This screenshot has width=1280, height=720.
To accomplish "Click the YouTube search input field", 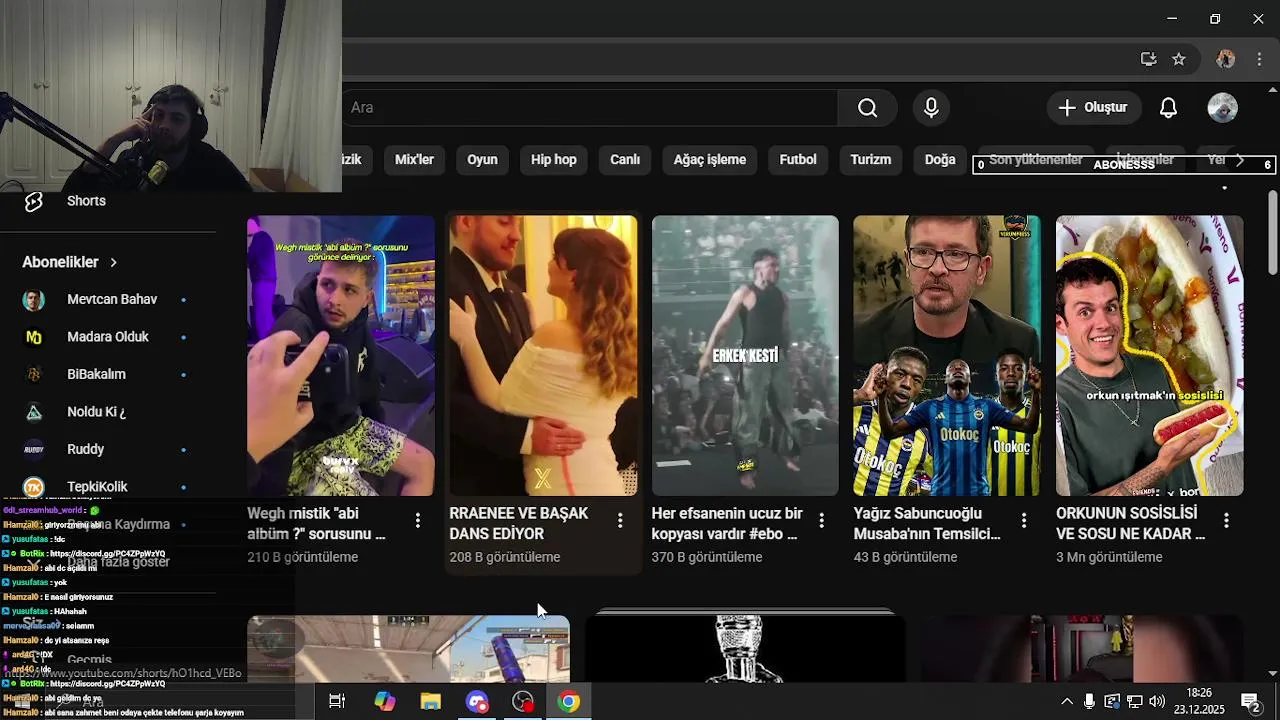I will (x=590, y=108).
